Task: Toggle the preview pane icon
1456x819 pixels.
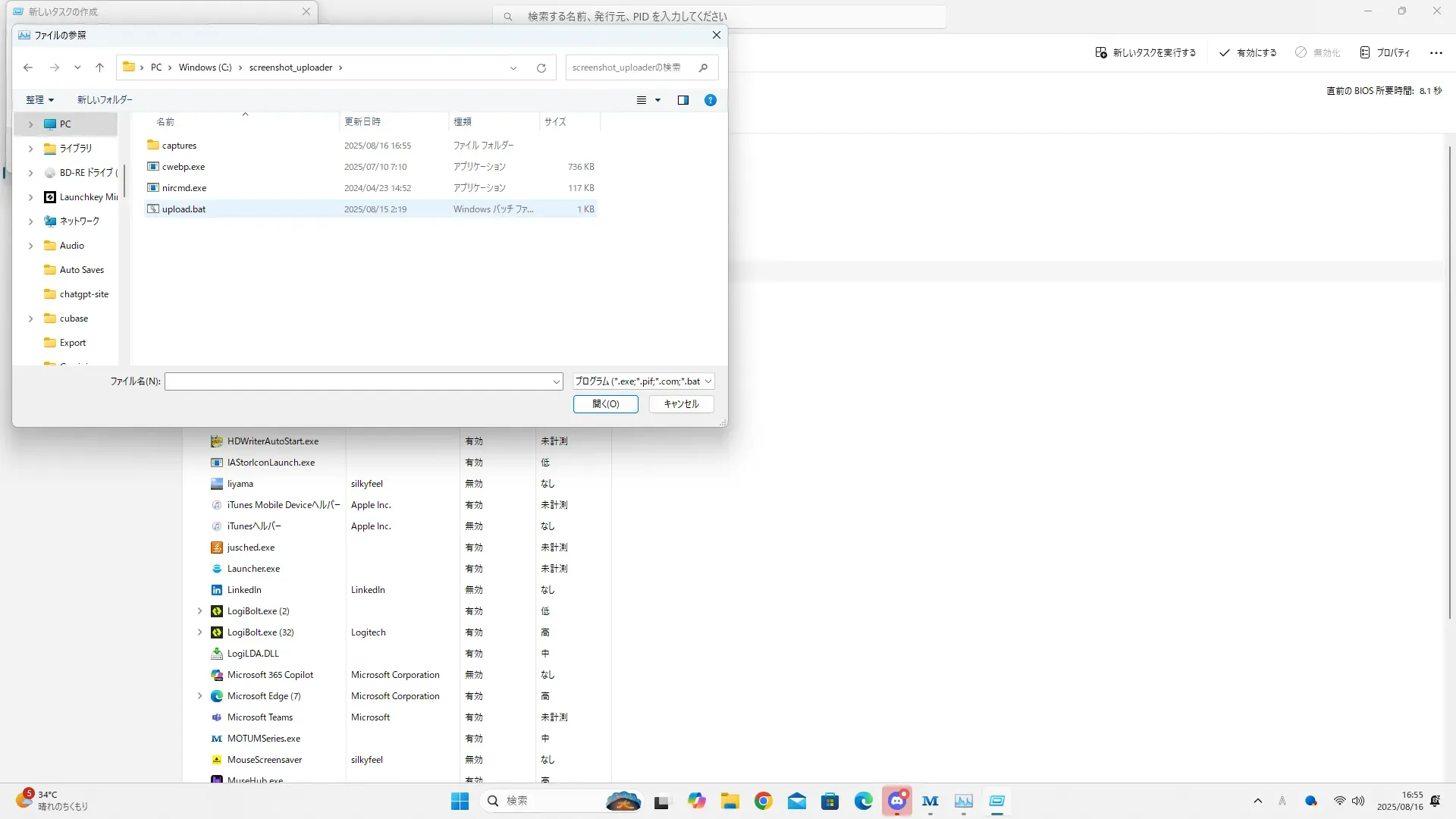Action: pyautogui.click(x=682, y=100)
